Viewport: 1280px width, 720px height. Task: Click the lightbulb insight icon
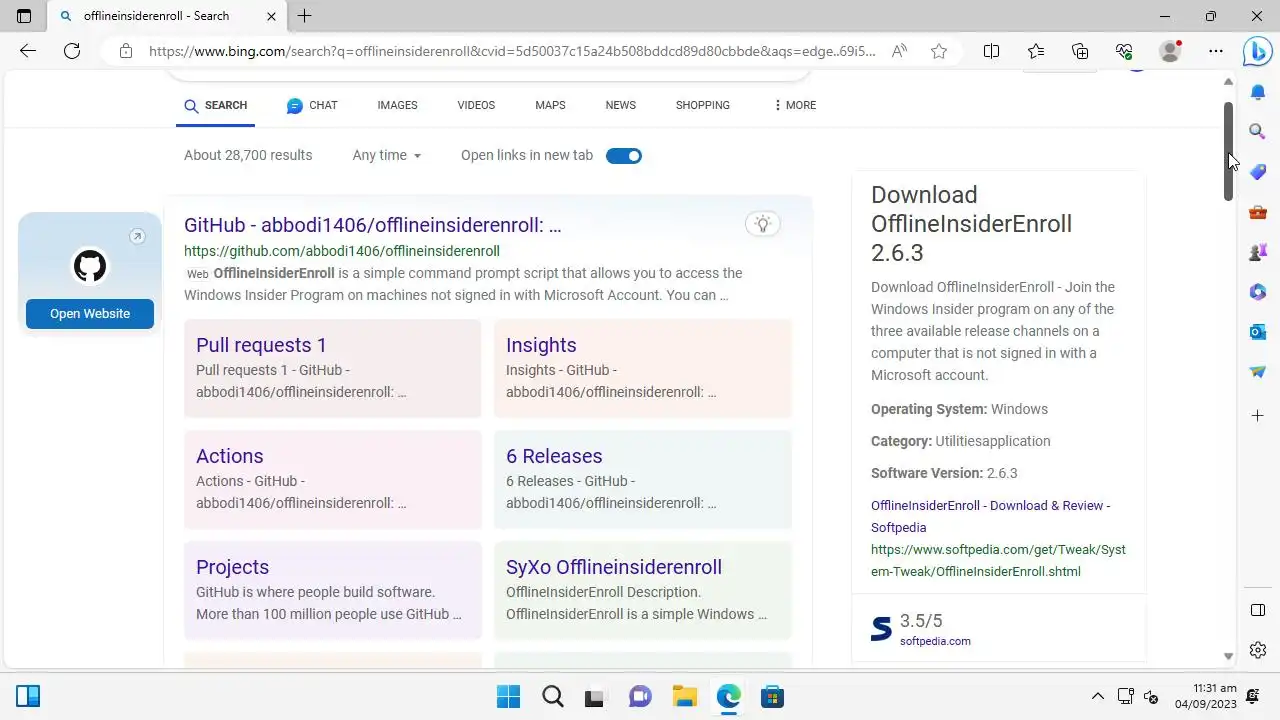763,224
